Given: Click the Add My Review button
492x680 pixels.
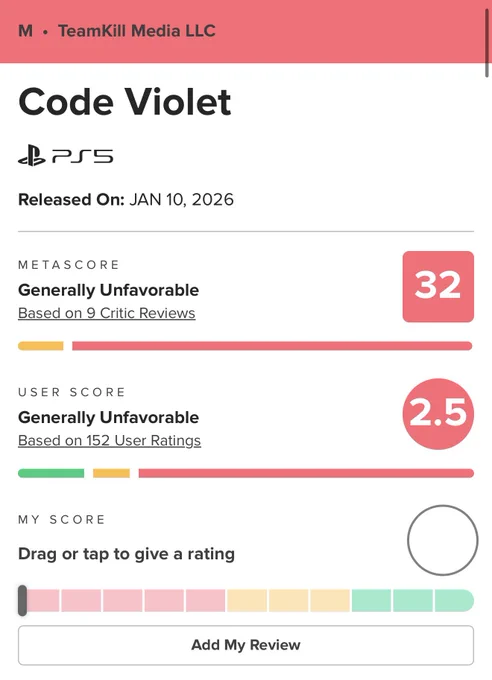Looking at the screenshot, I should pyautogui.click(x=246, y=645).
